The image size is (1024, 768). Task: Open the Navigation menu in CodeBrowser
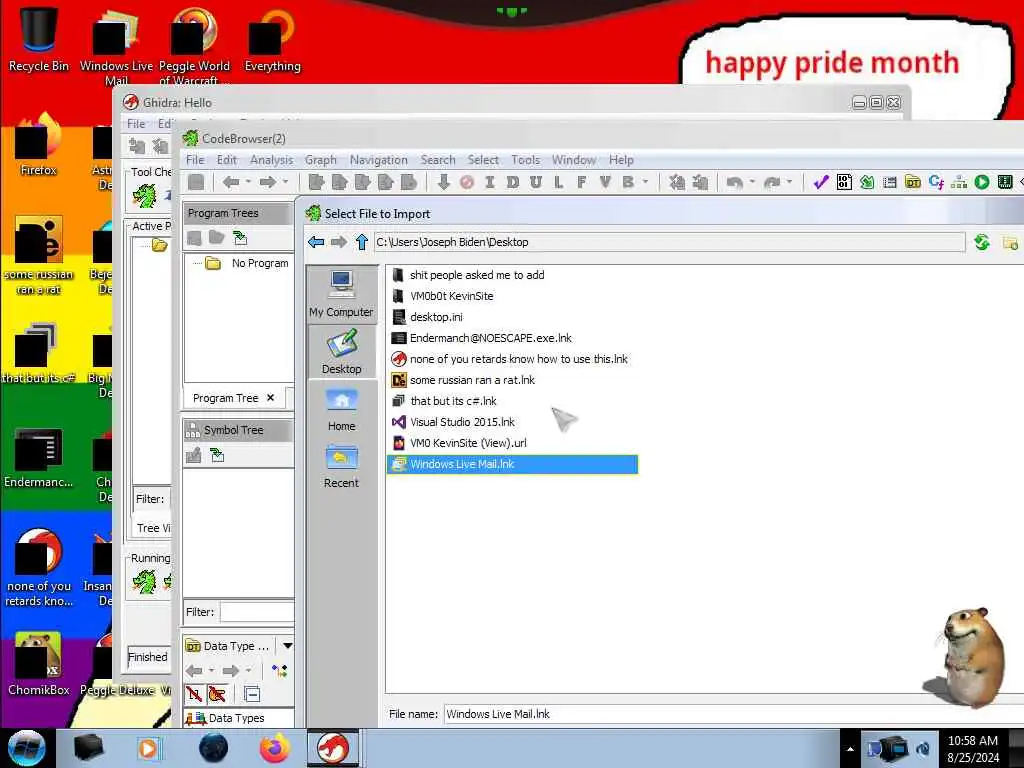(x=378, y=160)
